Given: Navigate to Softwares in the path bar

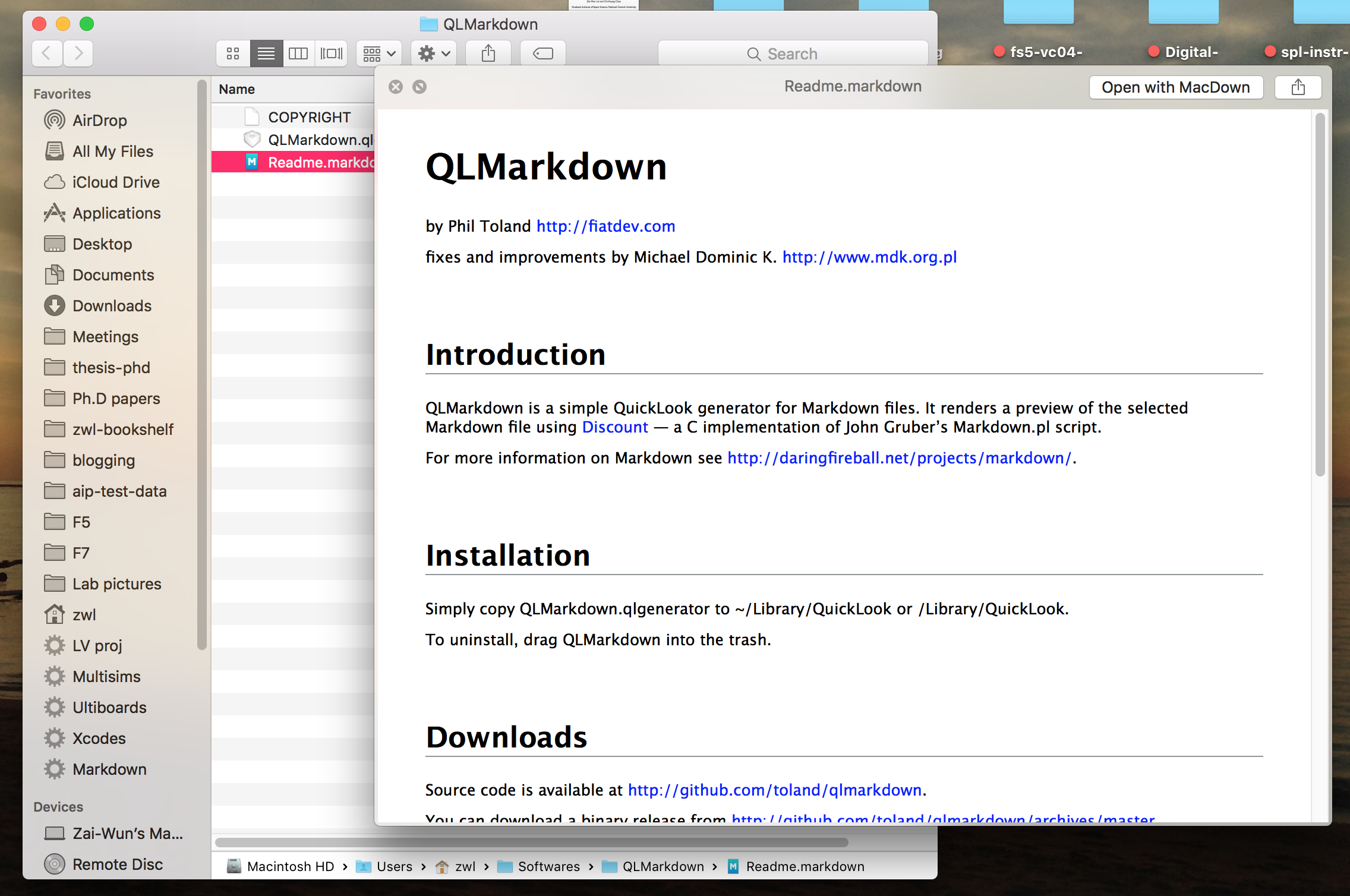Looking at the screenshot, I should pos(548,866).
